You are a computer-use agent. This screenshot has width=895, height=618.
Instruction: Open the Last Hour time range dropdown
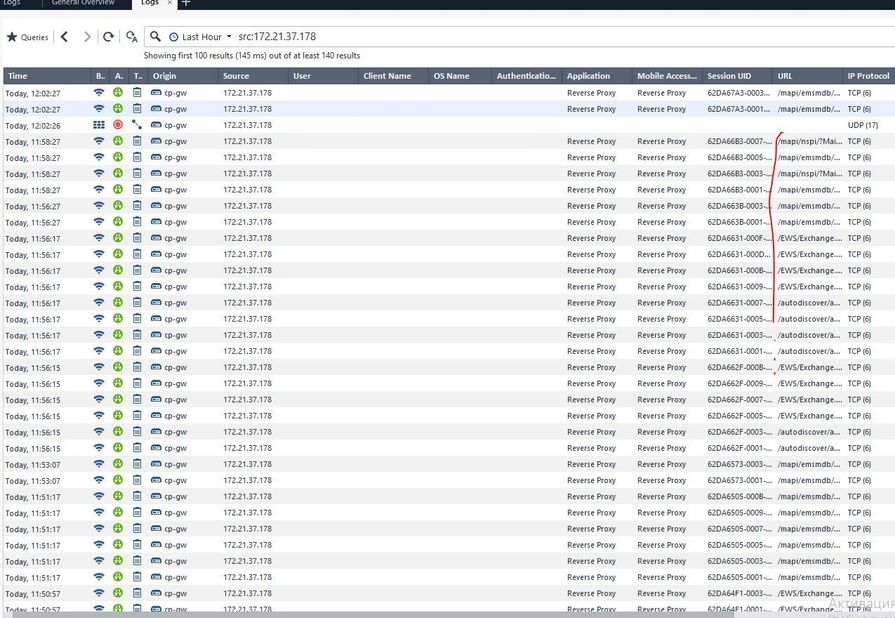[x=200, y=37]
